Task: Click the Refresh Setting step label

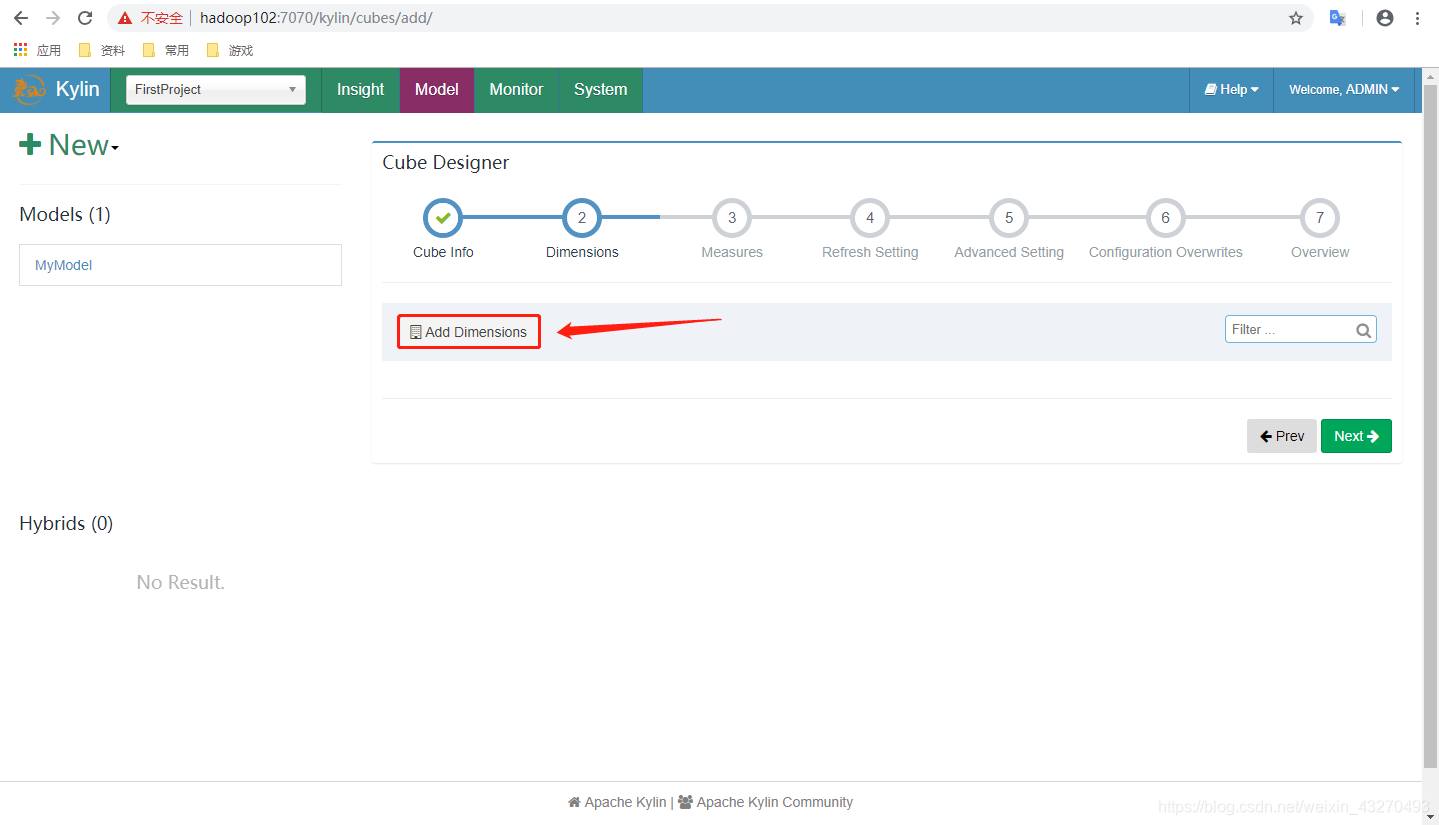Action: (x=870, y=252)
